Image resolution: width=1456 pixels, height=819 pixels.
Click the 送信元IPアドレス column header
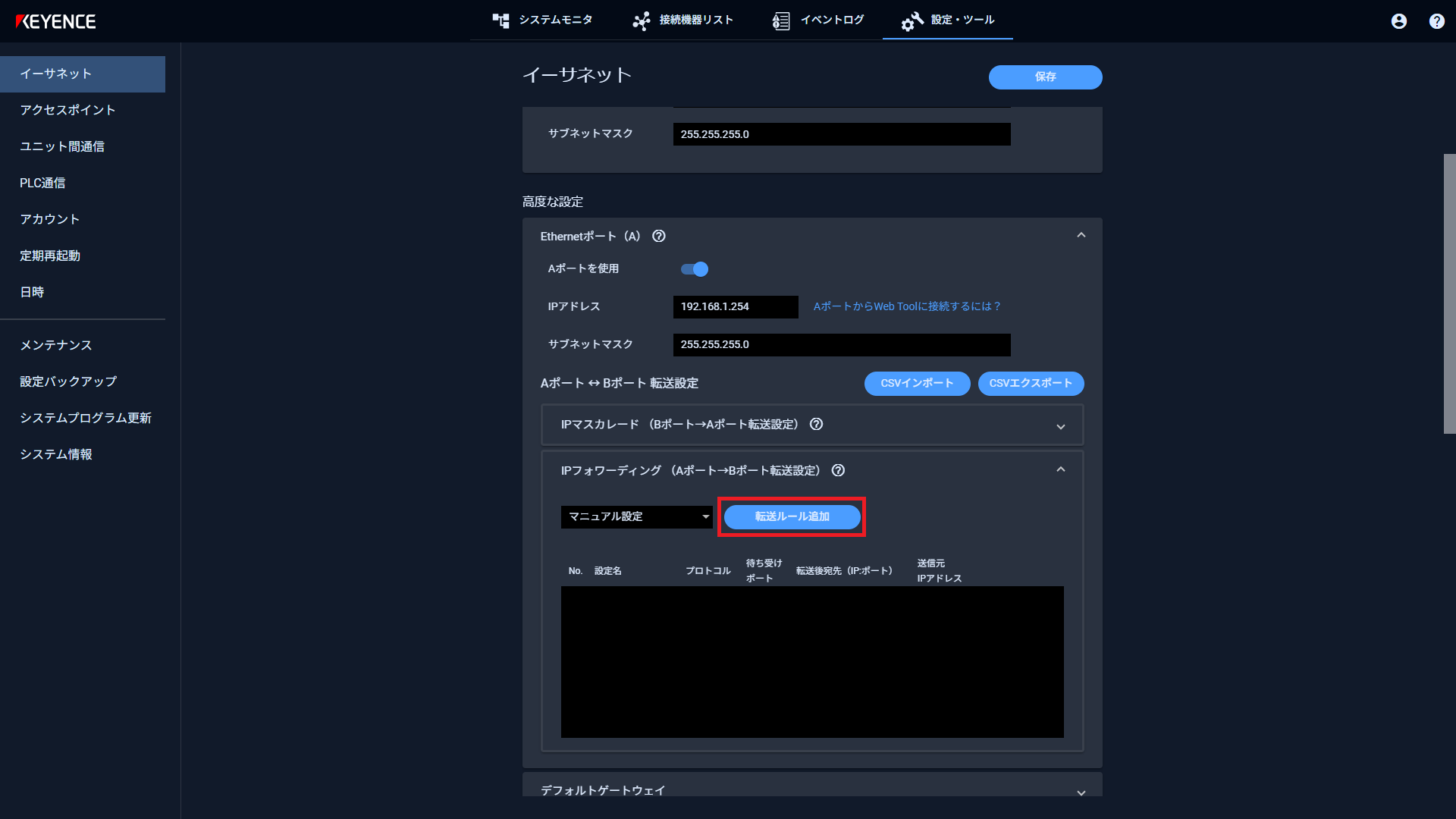click(939, 571)
